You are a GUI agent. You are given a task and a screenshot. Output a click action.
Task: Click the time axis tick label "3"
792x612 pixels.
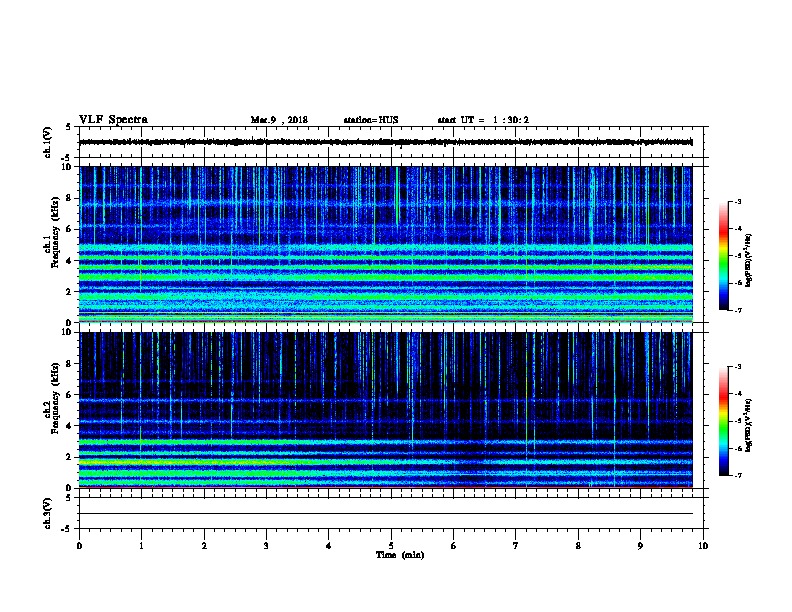(x=266, y=546)
